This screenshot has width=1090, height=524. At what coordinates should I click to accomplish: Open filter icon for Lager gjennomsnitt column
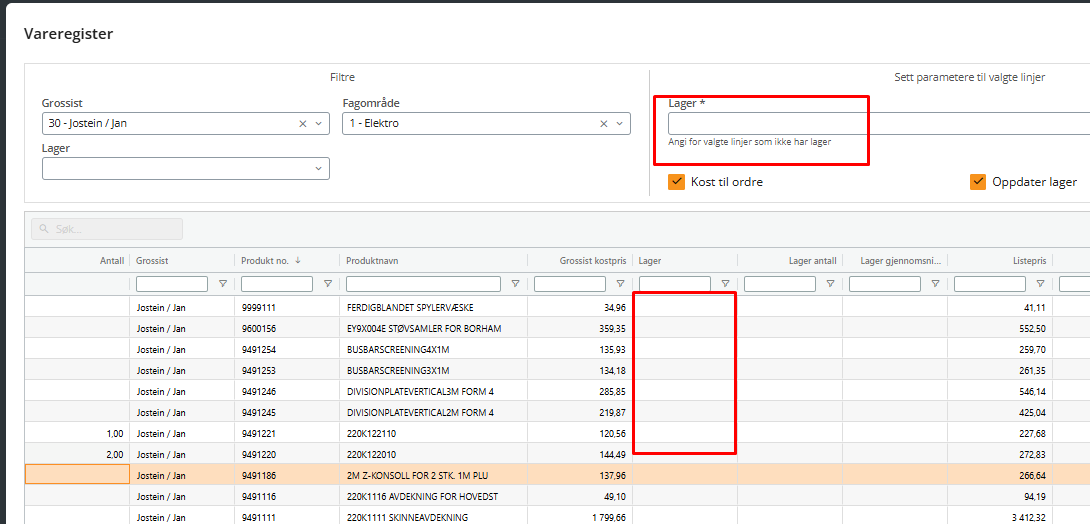[x=935, y=284]
